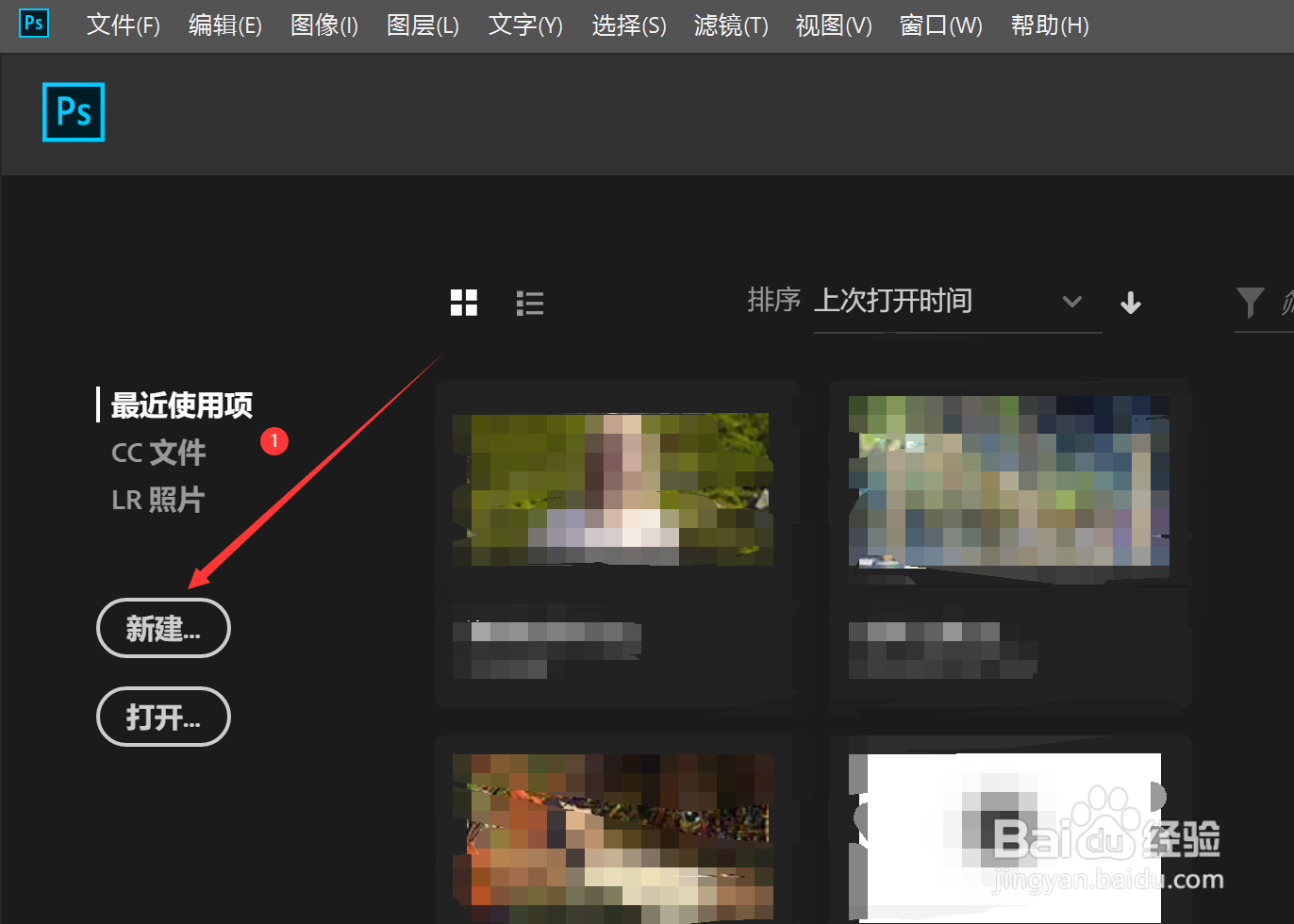Select 最近使用项 in the sidebar

180,405
